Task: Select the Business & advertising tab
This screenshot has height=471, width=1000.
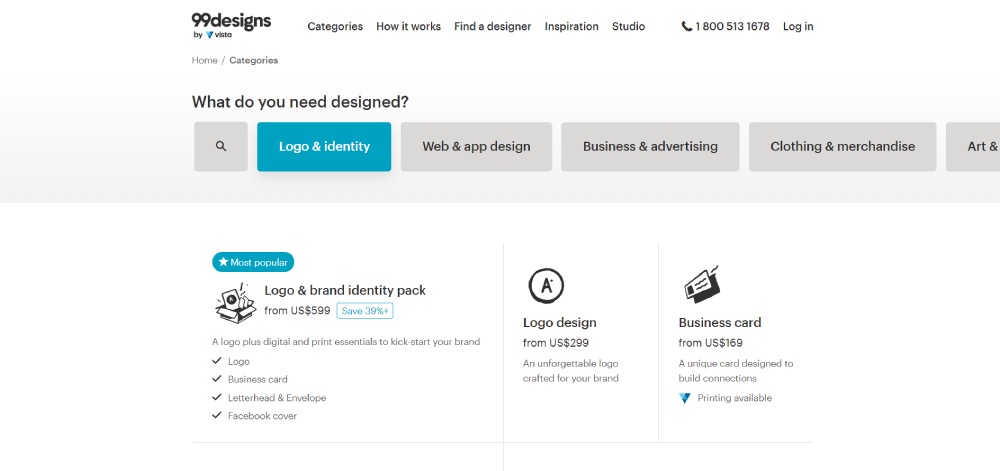Action: (650, 146)
